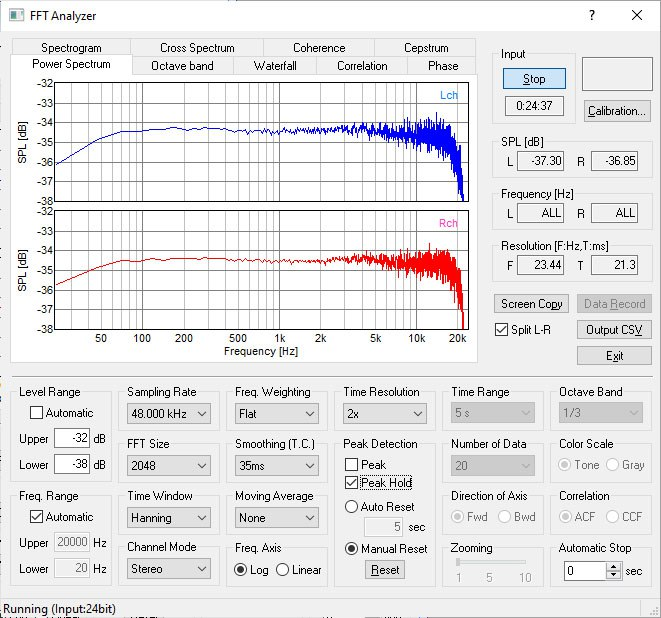Open the Cross Spectrum tab
Viewport: 661px width, 618px height.
pyautogui.click(x=197, y=48)
